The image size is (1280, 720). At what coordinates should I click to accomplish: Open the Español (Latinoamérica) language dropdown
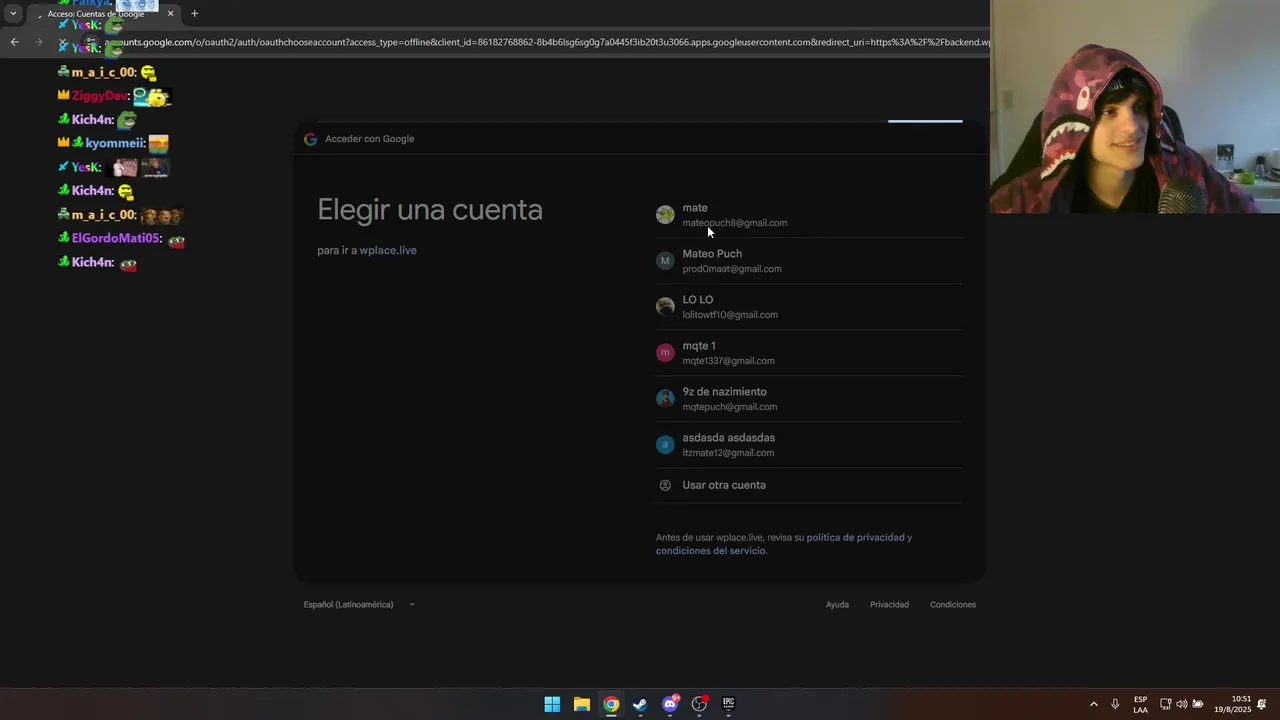pyautogui.click(x=359, y=604)
